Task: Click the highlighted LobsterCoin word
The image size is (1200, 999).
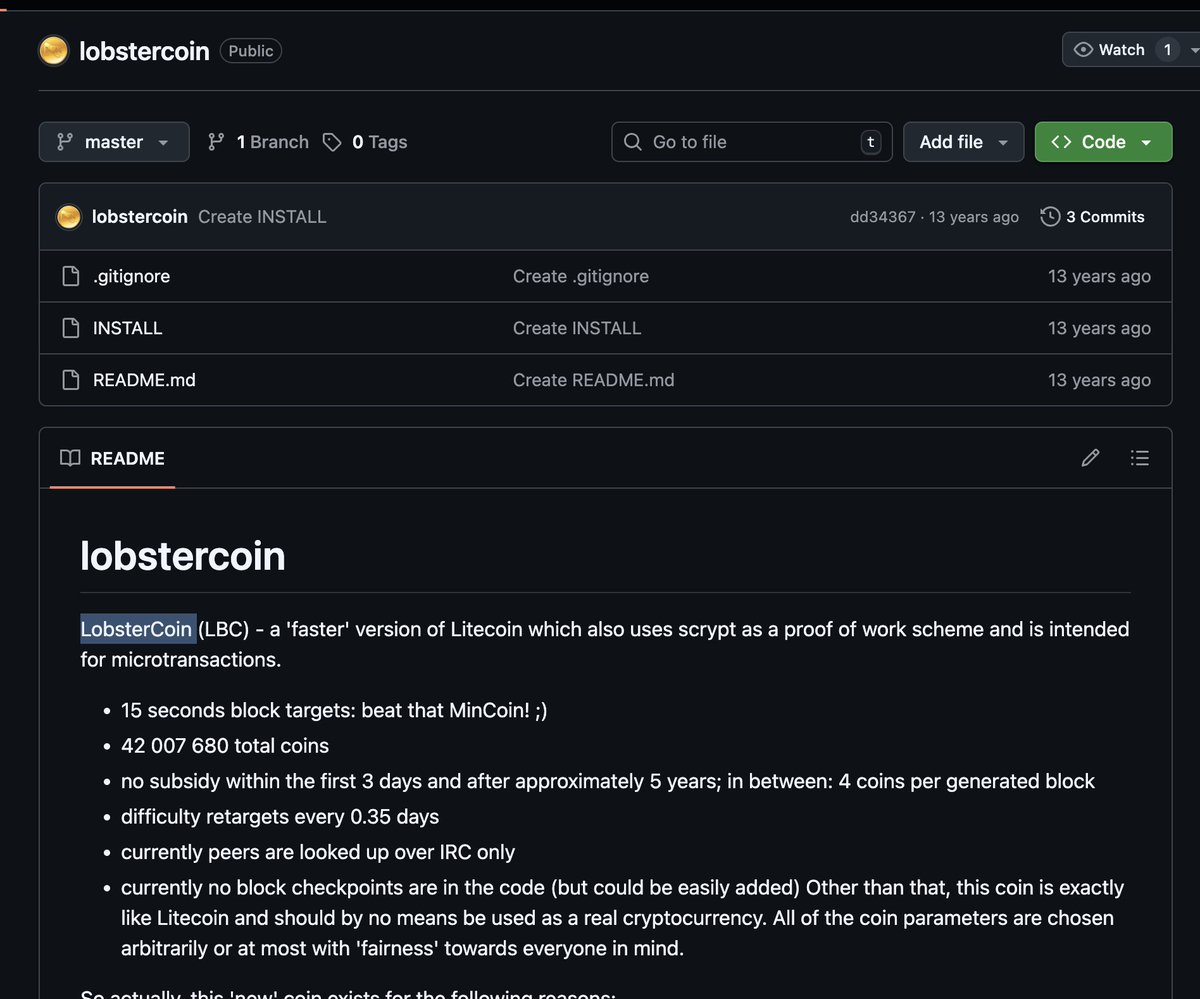Action: pos(137,629)
